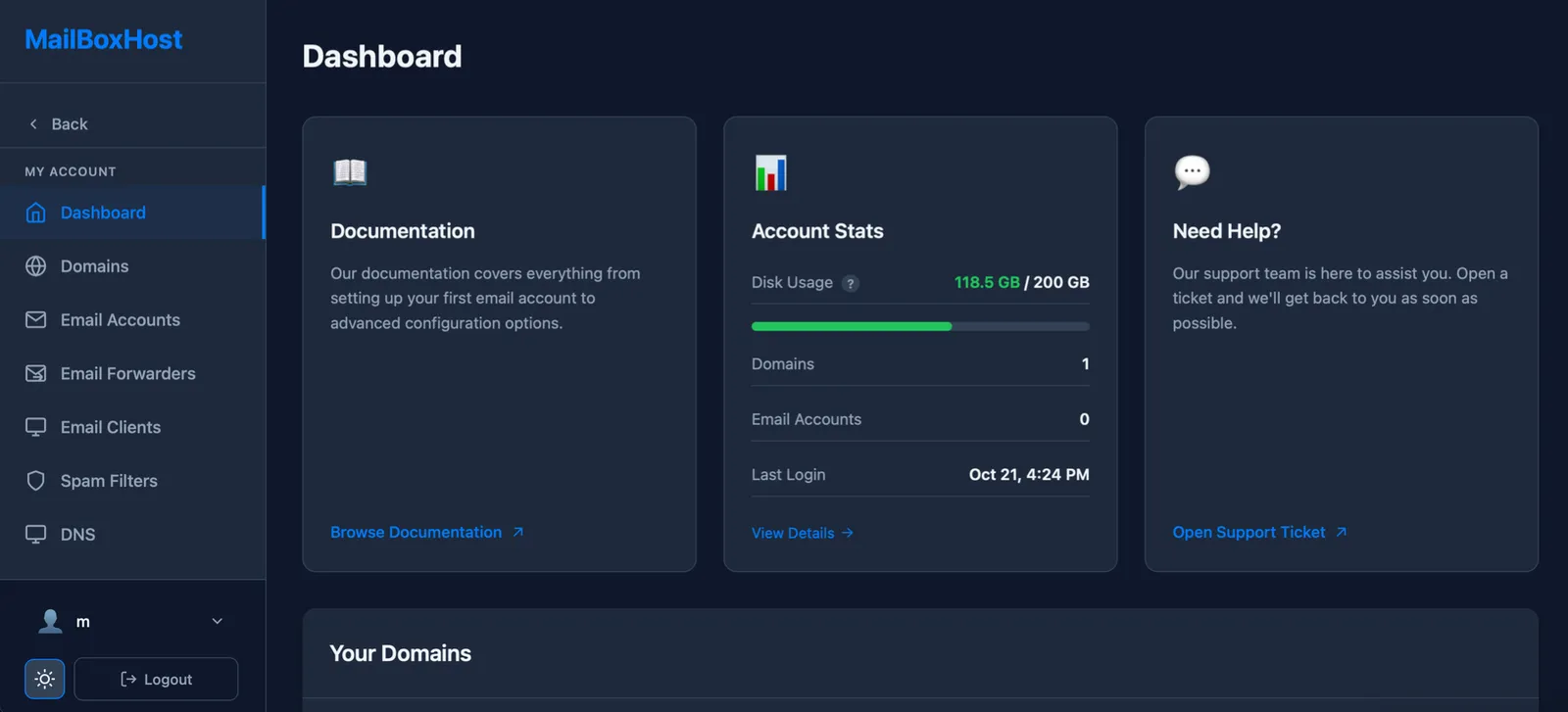
Task: Go back with the Back link
Action: tap(59, 124)
